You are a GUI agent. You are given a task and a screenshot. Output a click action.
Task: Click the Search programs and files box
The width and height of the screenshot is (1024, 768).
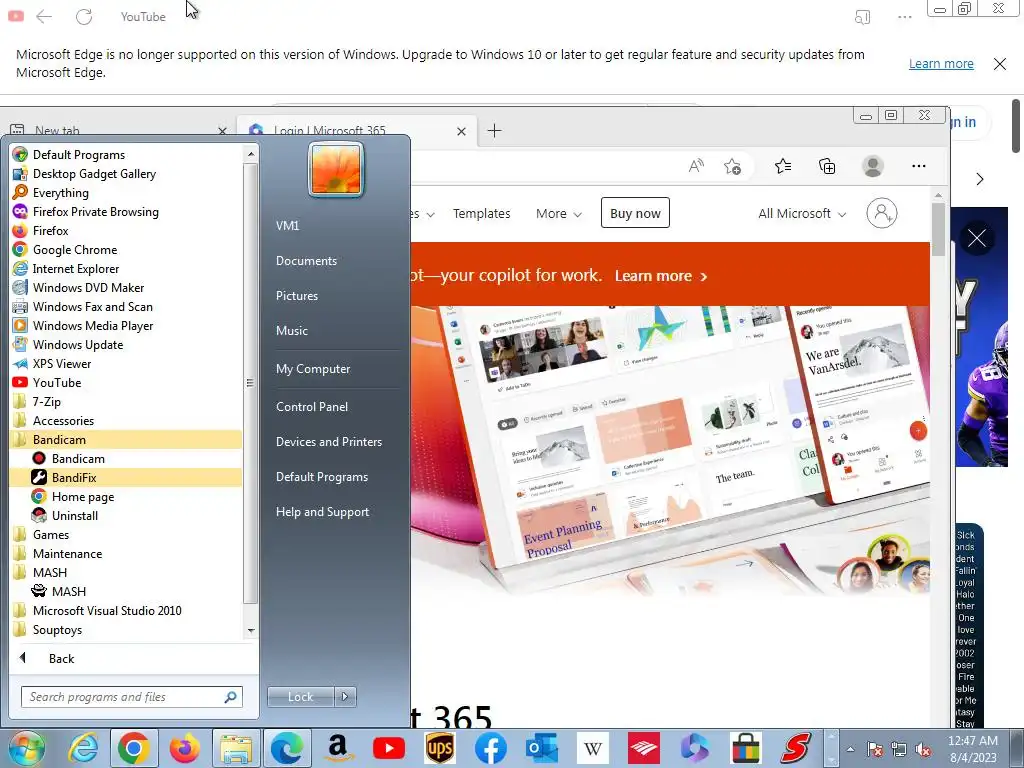pyautogui.click(x=131, y=697)
